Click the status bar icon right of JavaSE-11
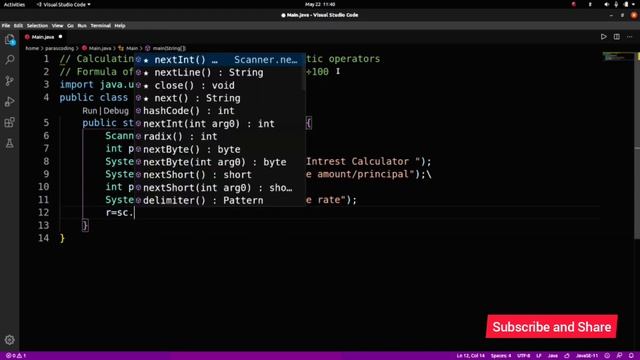Screen dimensions: 640x360 (607, 356)
